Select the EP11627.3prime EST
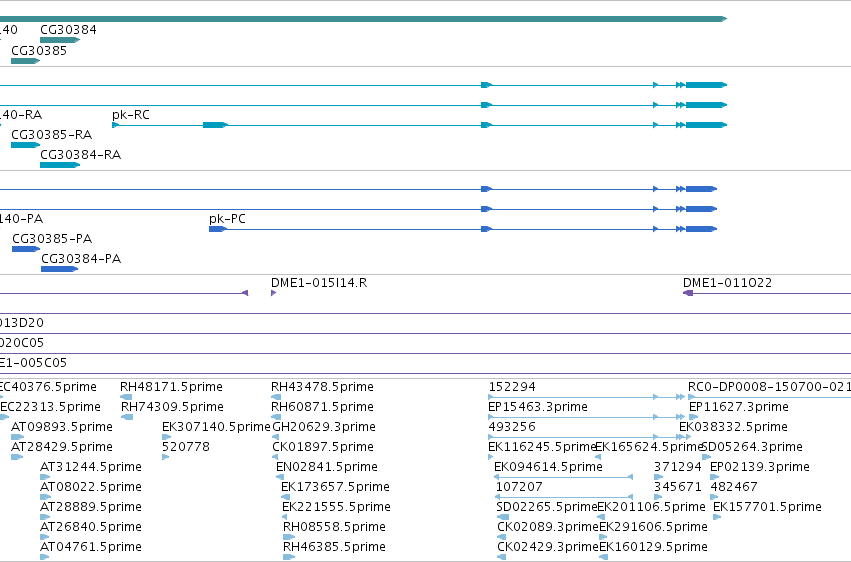 [693, 417]
